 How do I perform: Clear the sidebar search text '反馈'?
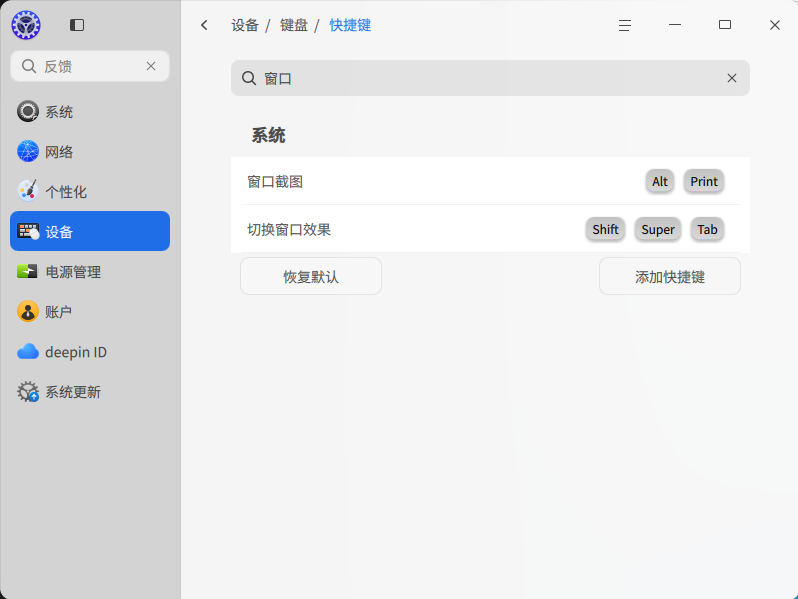pyautogui.click(x=151, y=66)
